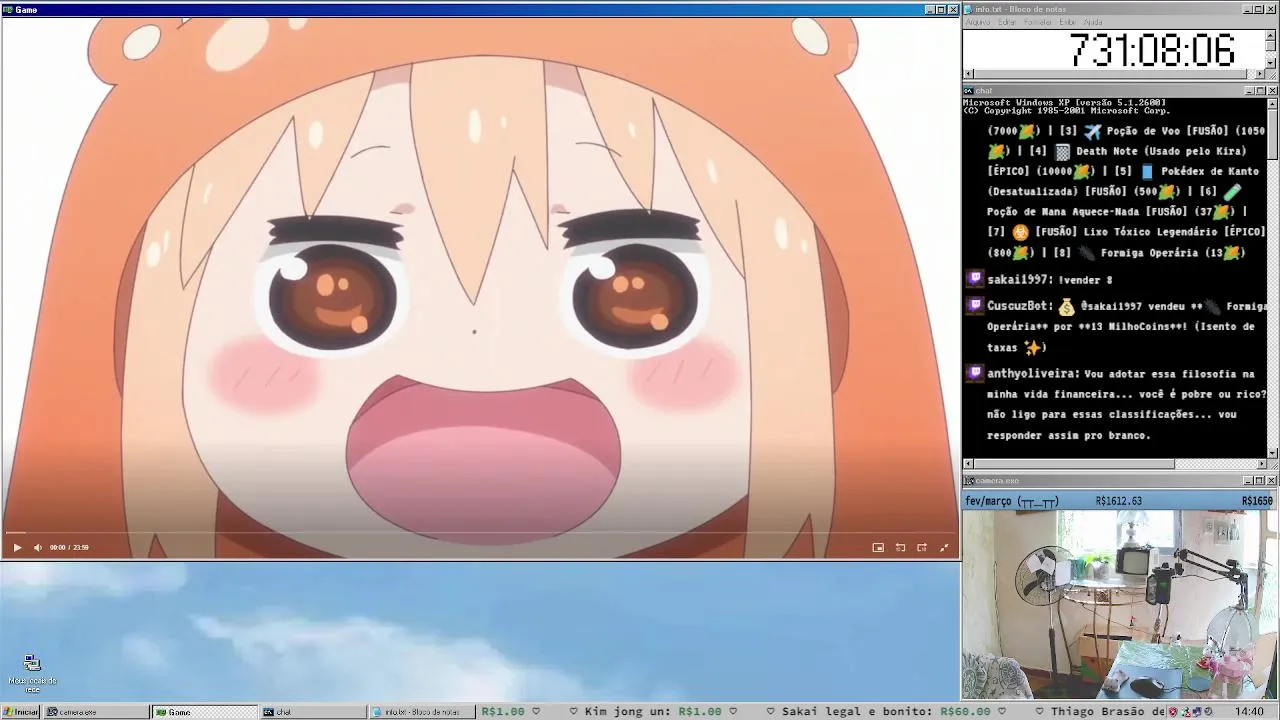Image resolution: width=1280 pixels, height=720 pixels.
Task: Click the Notepad title bar document icon
Action: [969, 9]
